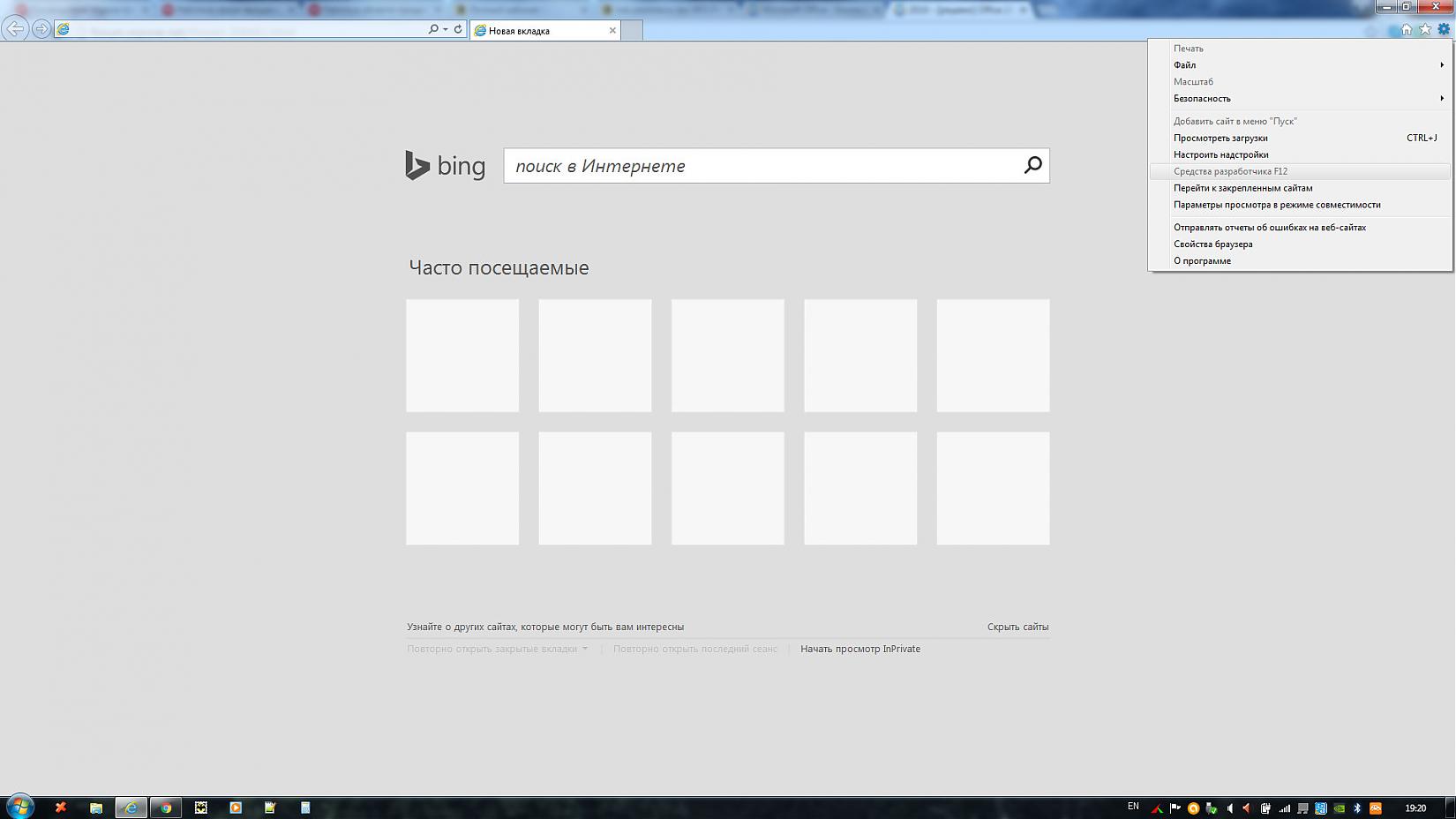Open the media player taskbar icon
The height and width of the screenshot is (819, 1456).
coord(236,808)
